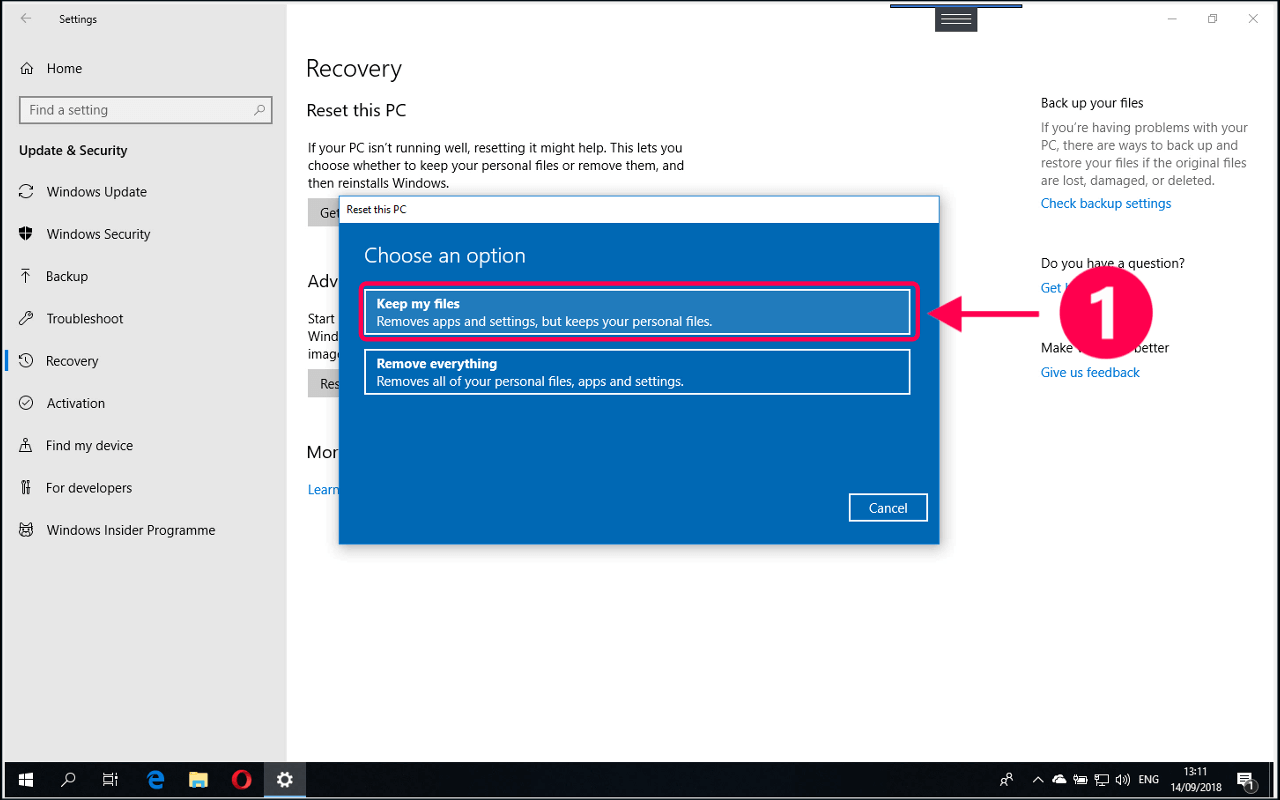Screen dimensions: 1280x800
Task: Open Windows Insider Programme page
Action: tap(130, 530)
